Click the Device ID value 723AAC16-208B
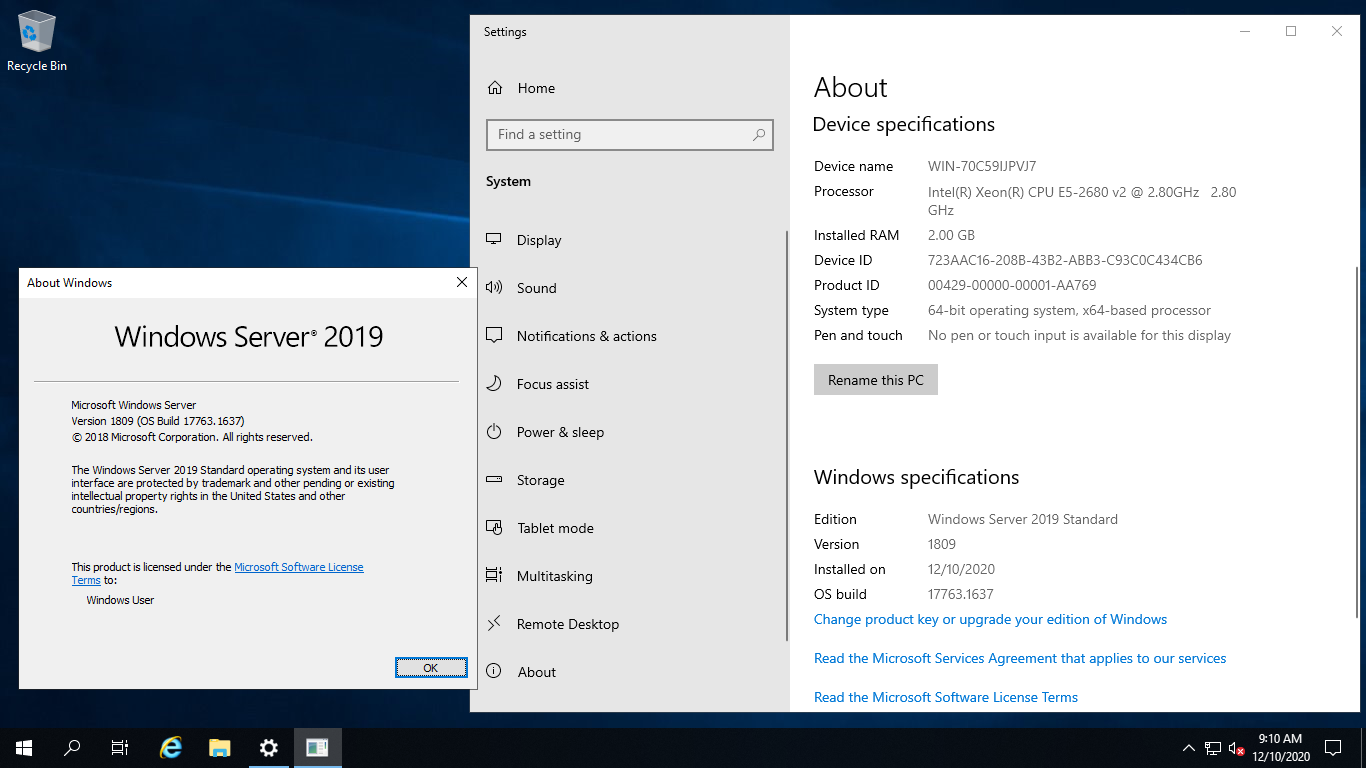The height and width of the screenshot is (768, 1366). click(1065, 260)
